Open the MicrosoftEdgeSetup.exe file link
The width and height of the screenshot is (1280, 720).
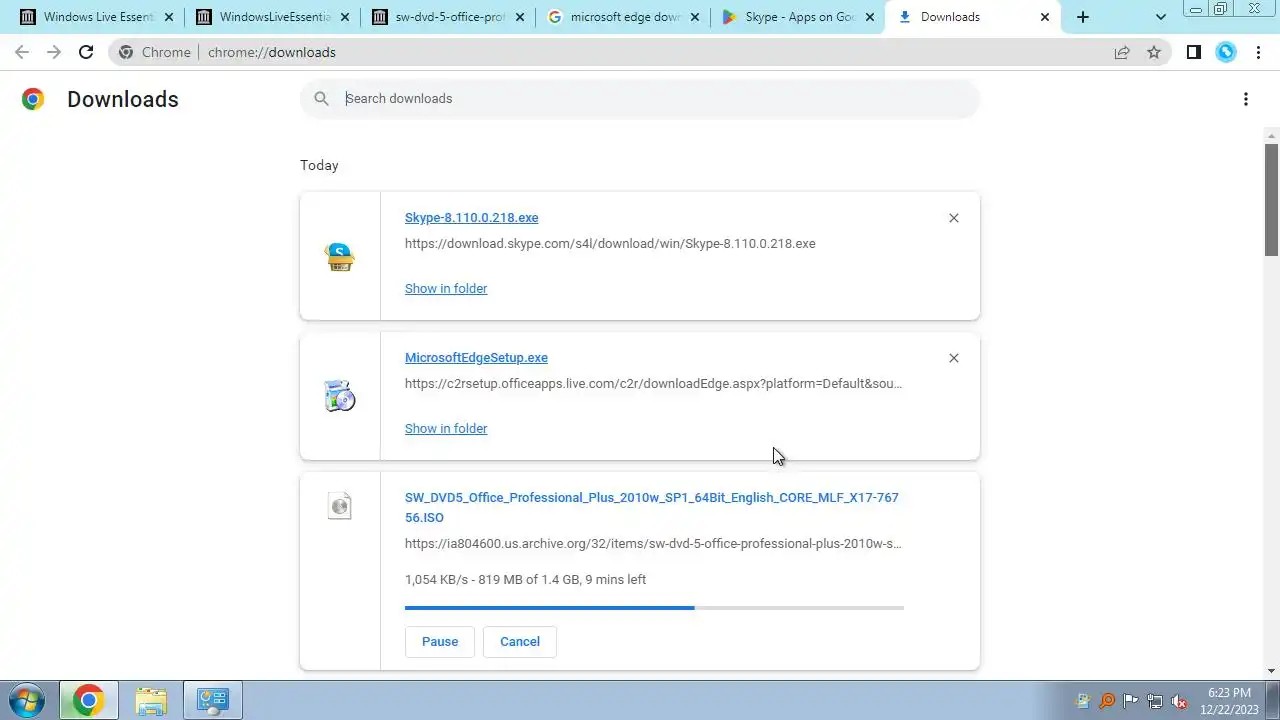pyautogui.click(x=476, y=358)
